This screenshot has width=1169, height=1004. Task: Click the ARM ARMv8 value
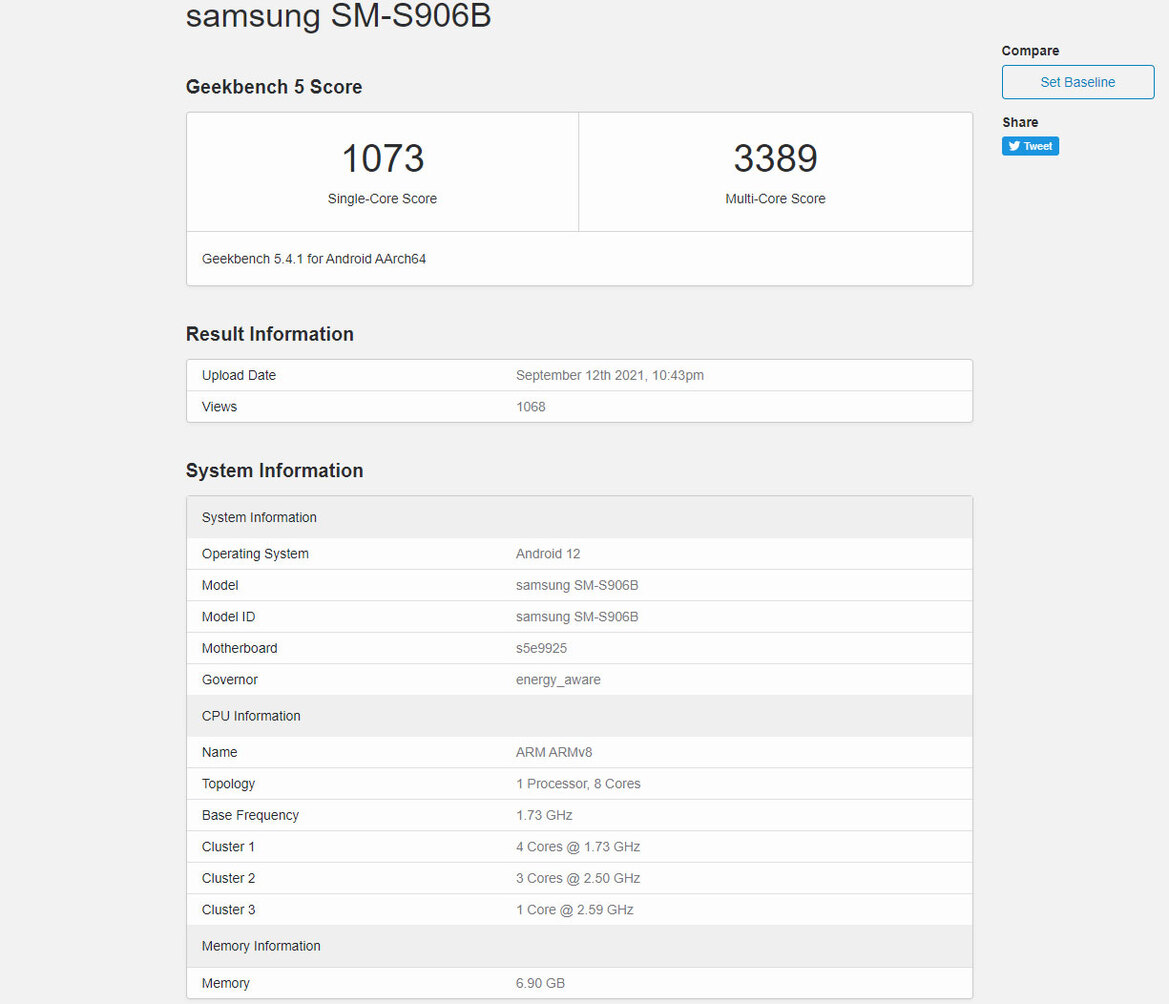(x=554, y=753)
